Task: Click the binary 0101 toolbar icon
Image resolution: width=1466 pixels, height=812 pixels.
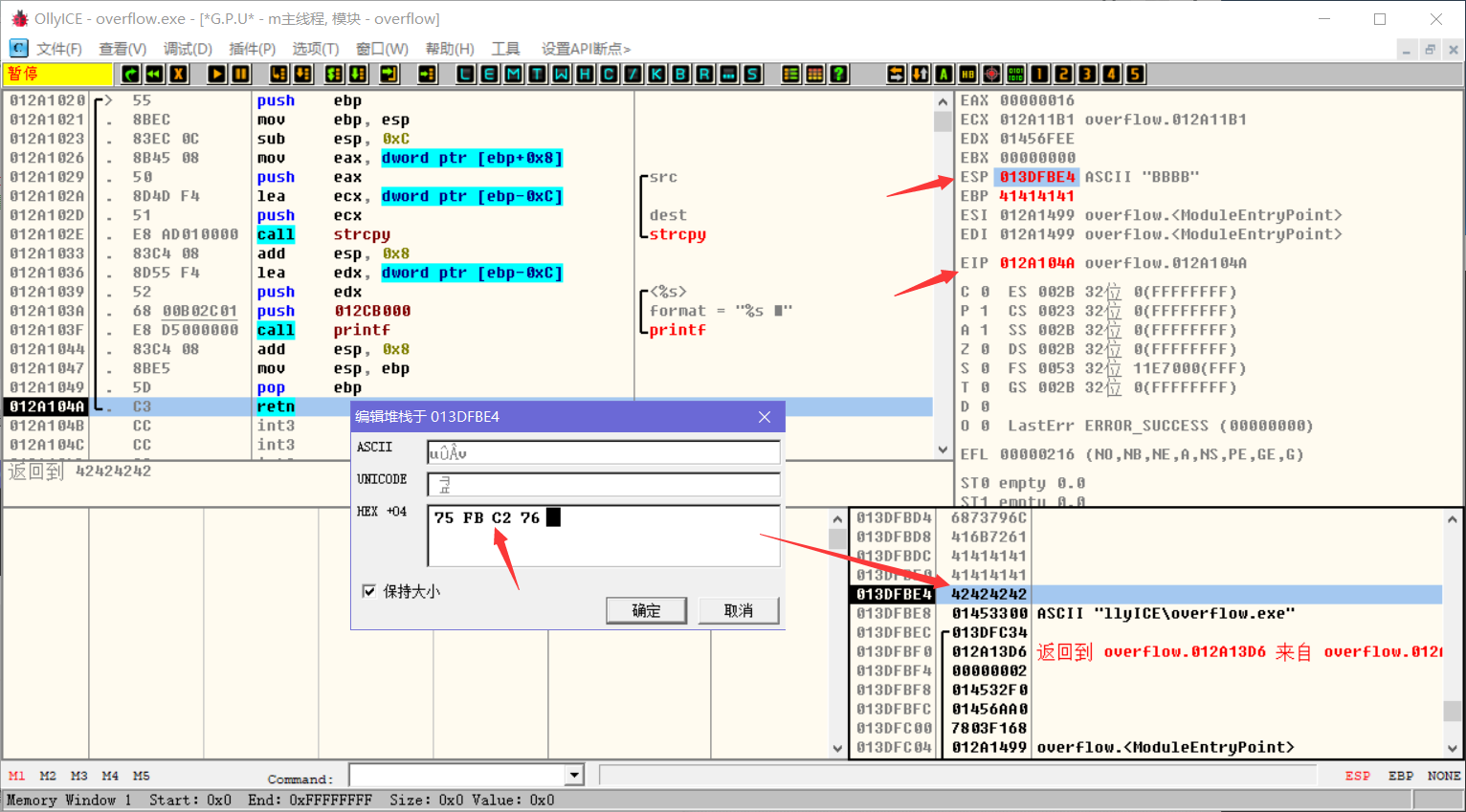Action: (1016, 74)
